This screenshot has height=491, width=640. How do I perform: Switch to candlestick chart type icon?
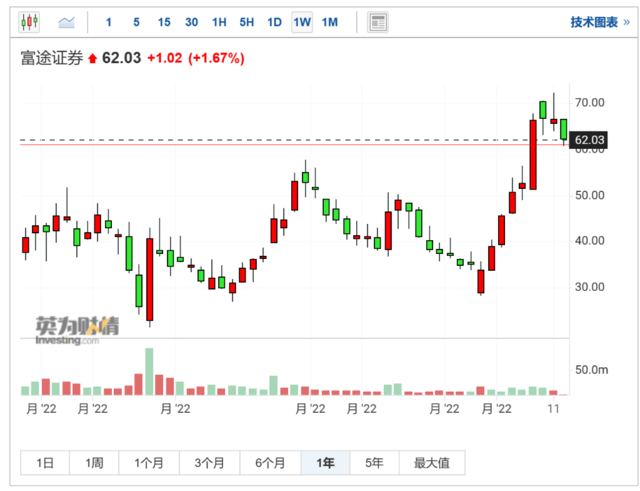(x=29, y=22)
